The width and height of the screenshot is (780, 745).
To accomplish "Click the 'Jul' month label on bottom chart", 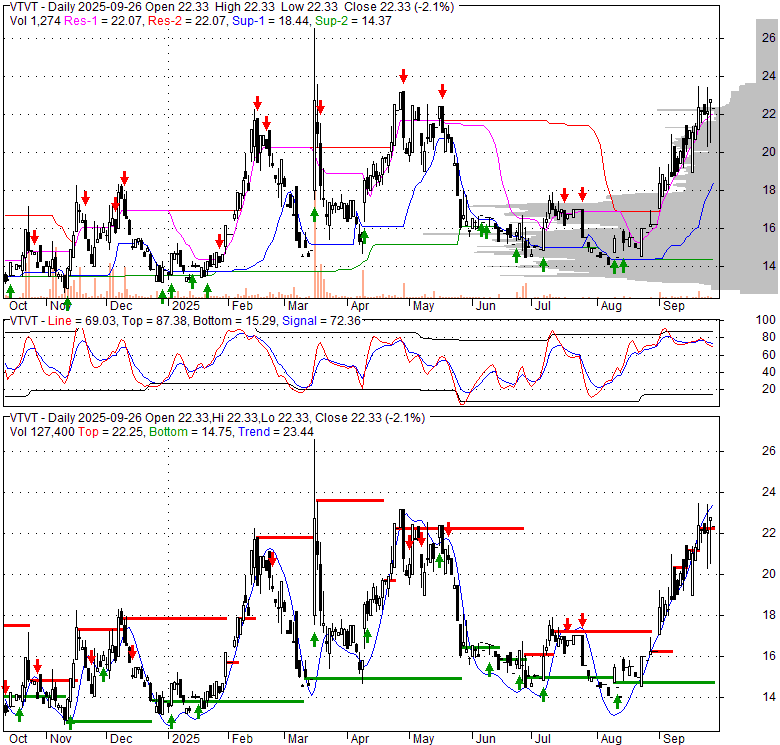I will tap(542, 739).
